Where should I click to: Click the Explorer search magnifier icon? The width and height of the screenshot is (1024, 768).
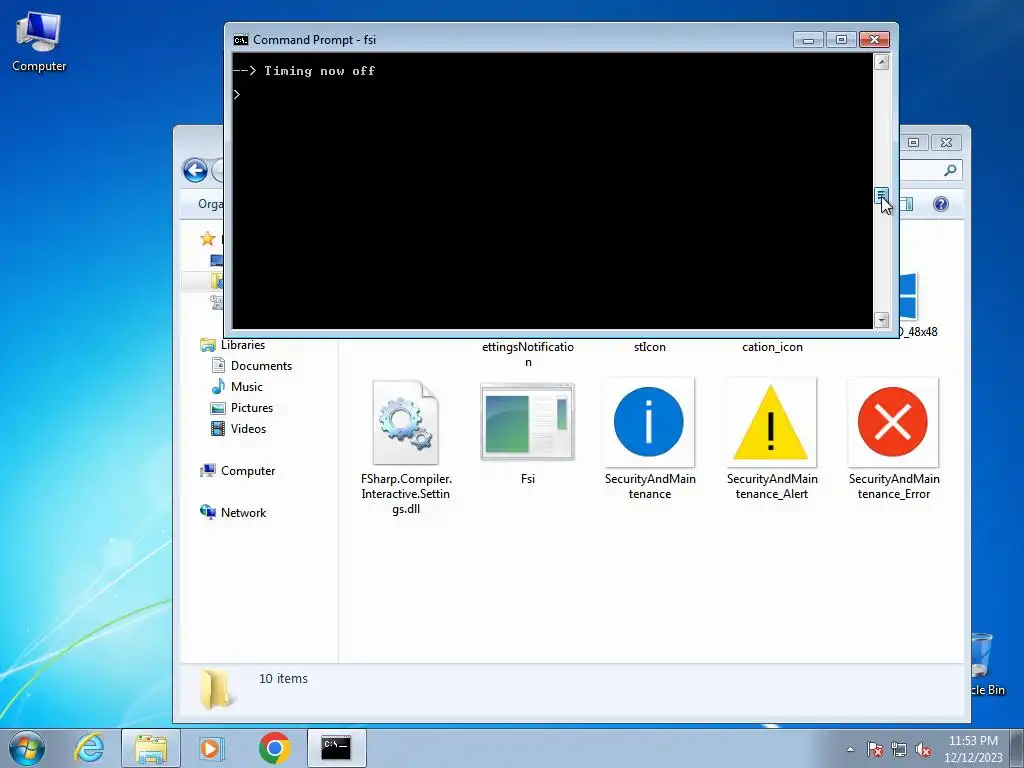point(950,170)
